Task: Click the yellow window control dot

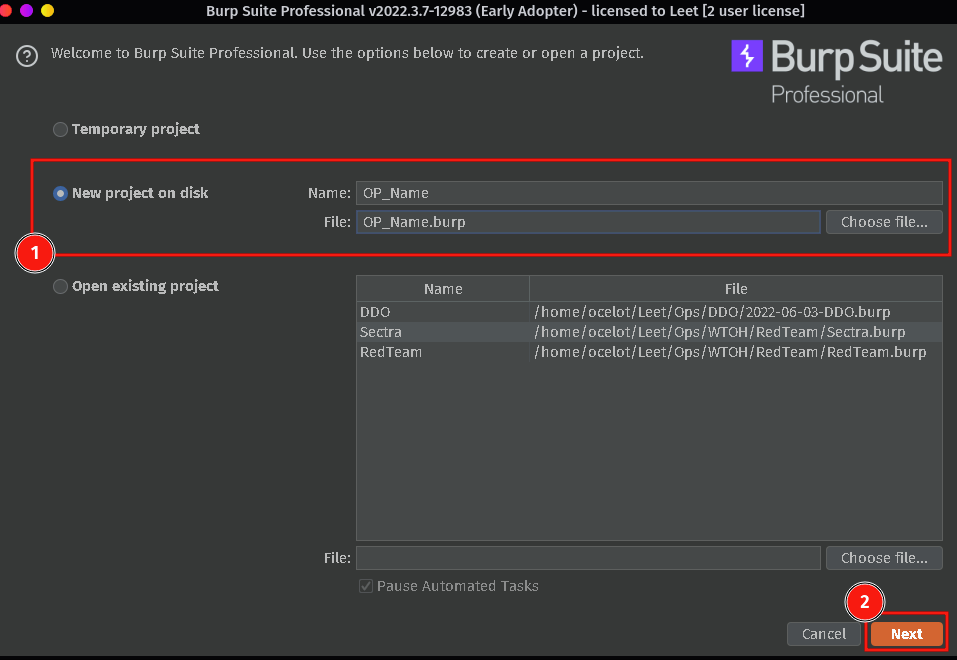Action: point(47,10)
